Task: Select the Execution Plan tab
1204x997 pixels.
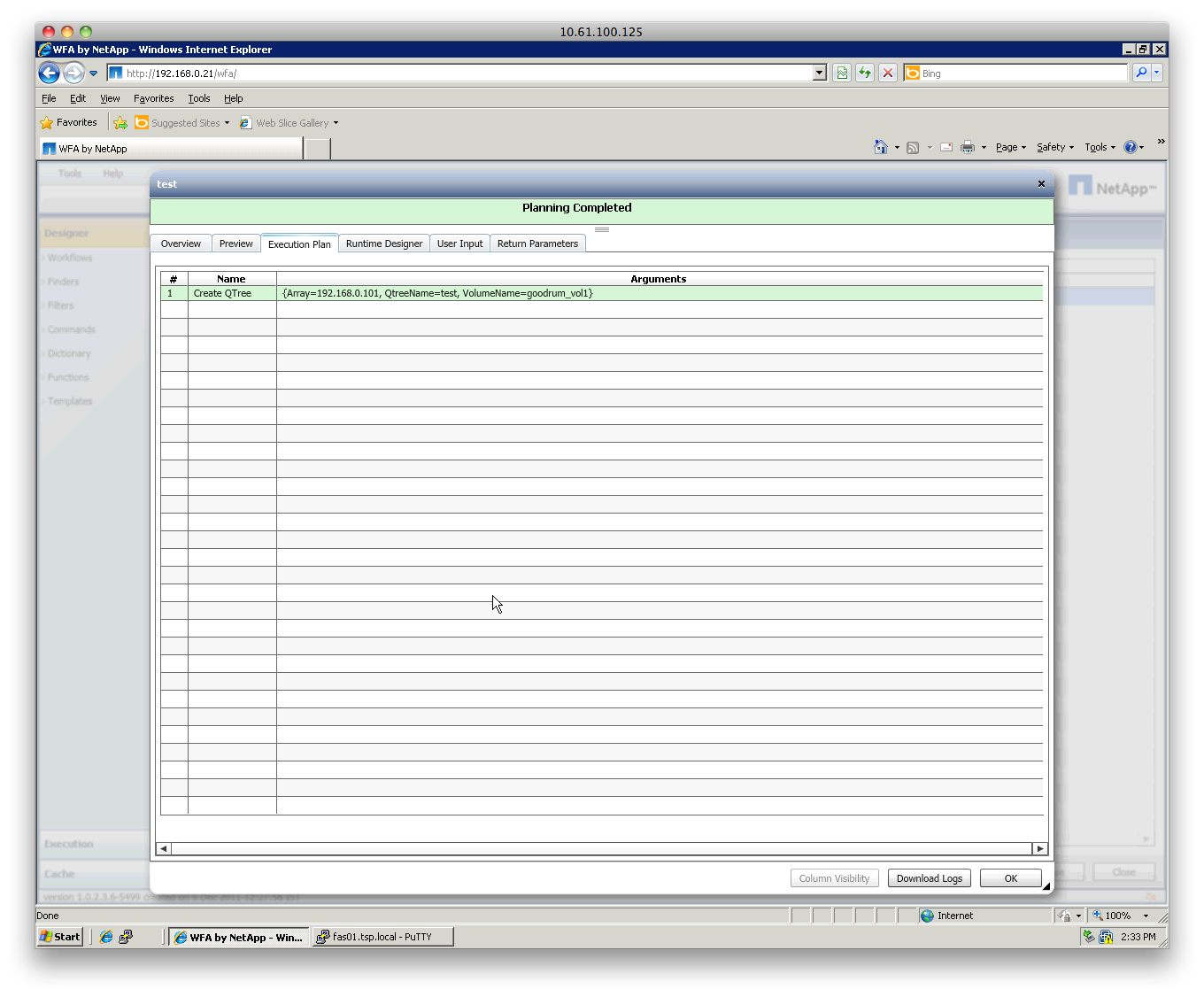Action: pos(299,243)
